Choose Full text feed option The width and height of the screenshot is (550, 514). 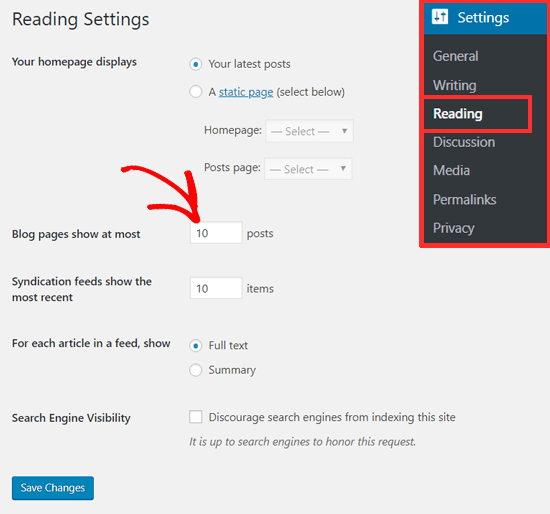click(195, 346)
